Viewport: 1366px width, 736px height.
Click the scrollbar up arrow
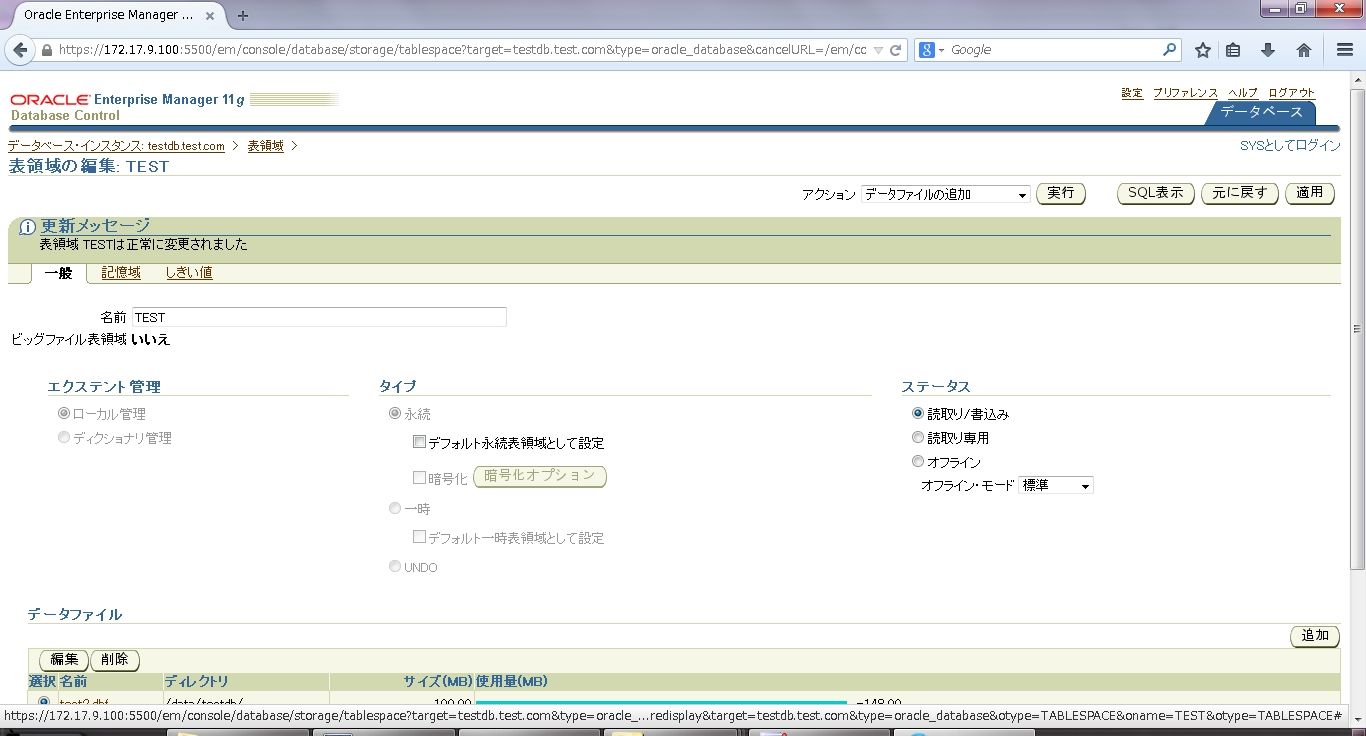[x=1357, y=79]
